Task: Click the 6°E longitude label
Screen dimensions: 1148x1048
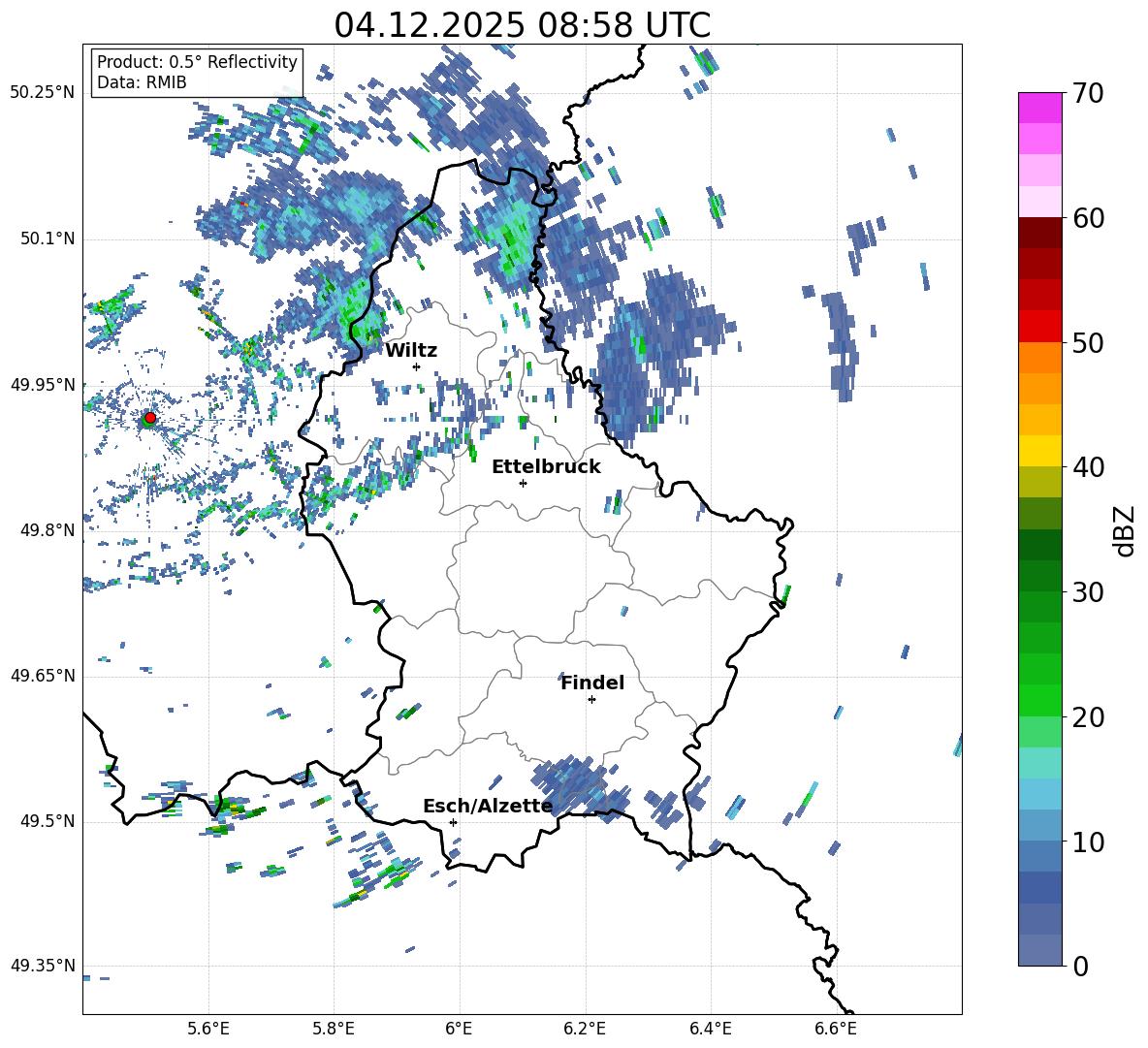Action: 459,1029
